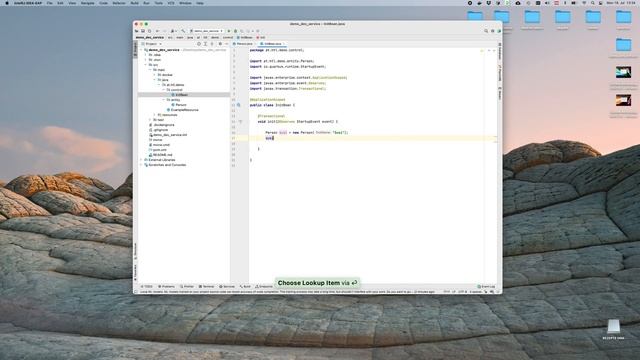This screenshot has height=360, width=640.
Task: Click the Debug bug icon in the toolbar
Action: coord(236,31)
